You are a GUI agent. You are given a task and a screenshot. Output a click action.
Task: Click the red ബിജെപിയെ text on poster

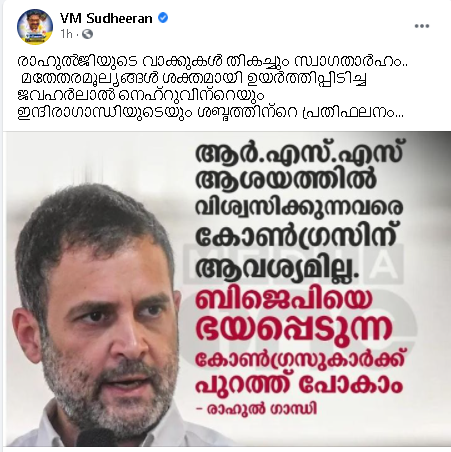click(283, 300)
